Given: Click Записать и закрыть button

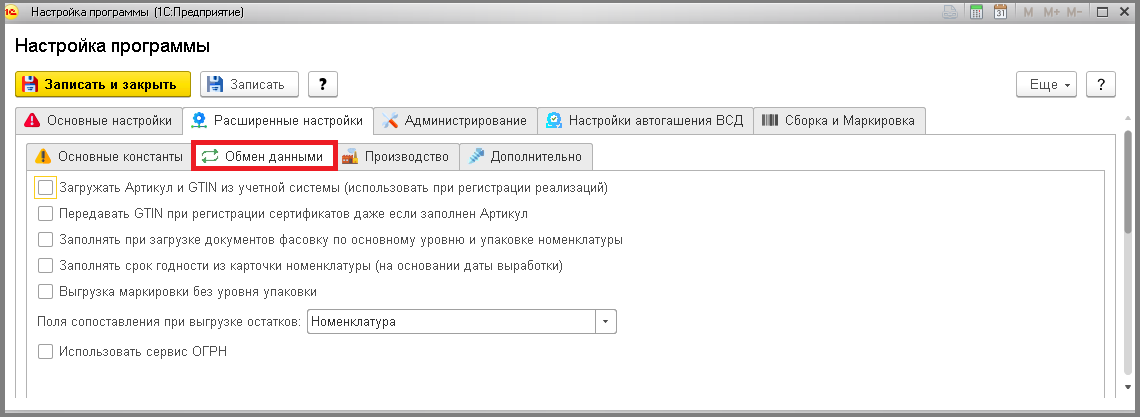Looking at the screenshot, I should point(103,84).
